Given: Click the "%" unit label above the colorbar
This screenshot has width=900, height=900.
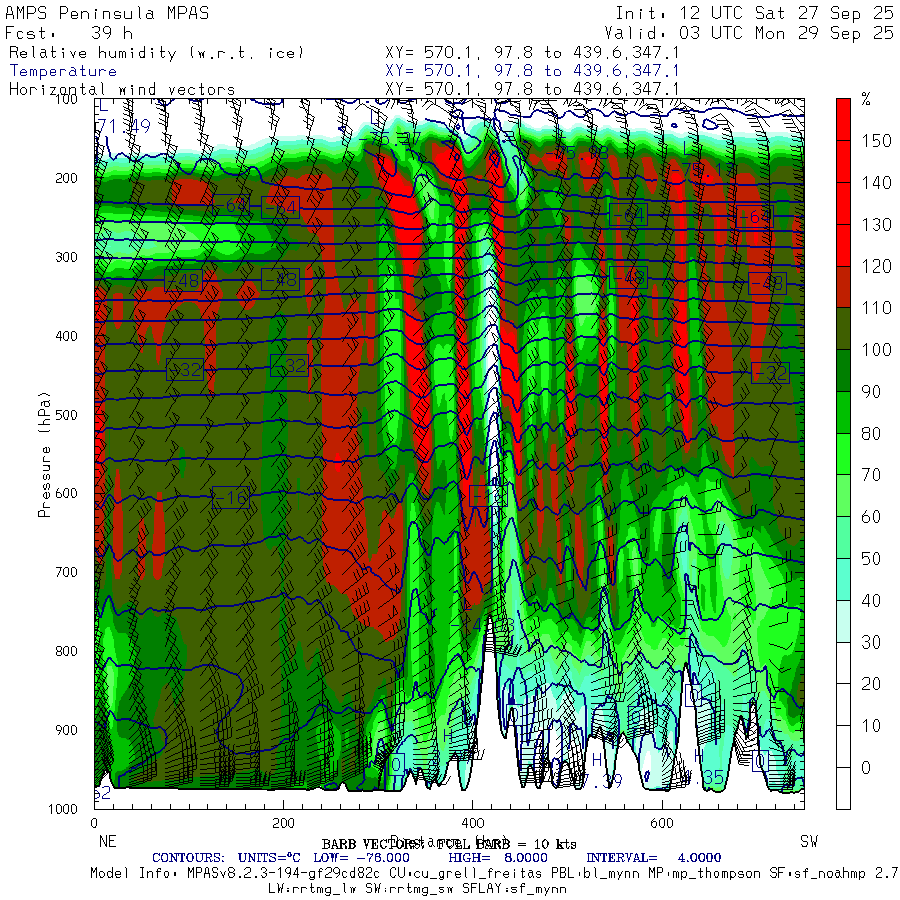Looking at the screenshot, I should (866, 100).
